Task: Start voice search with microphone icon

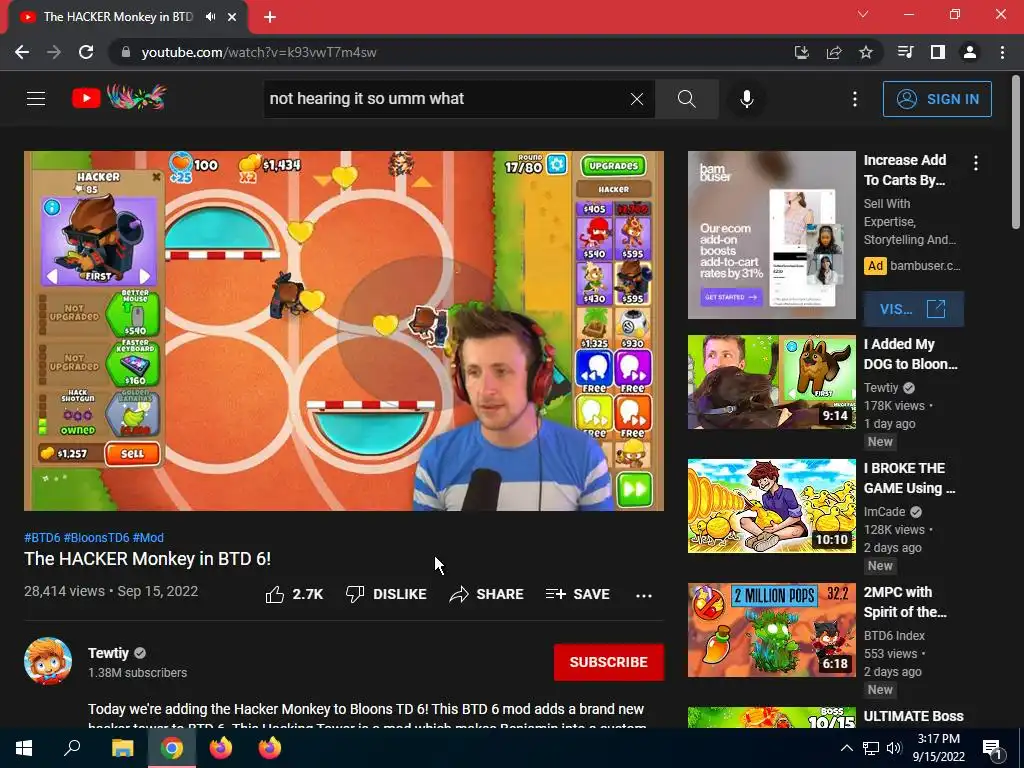Action: point(746,99)
